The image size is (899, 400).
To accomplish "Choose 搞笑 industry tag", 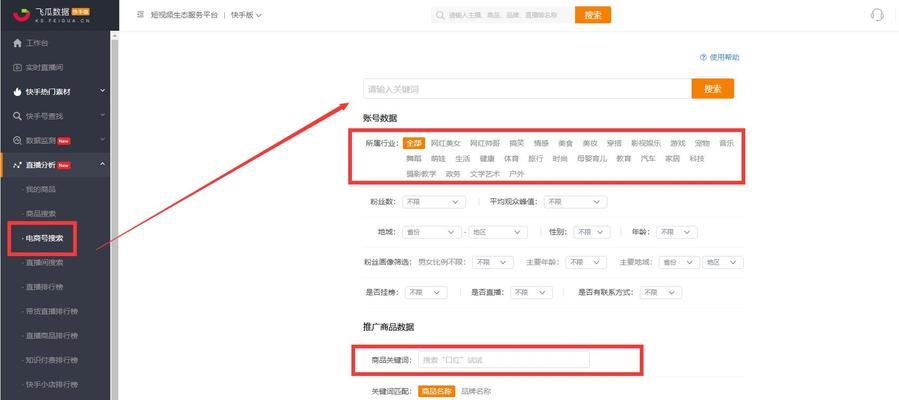I will point(517,143).
